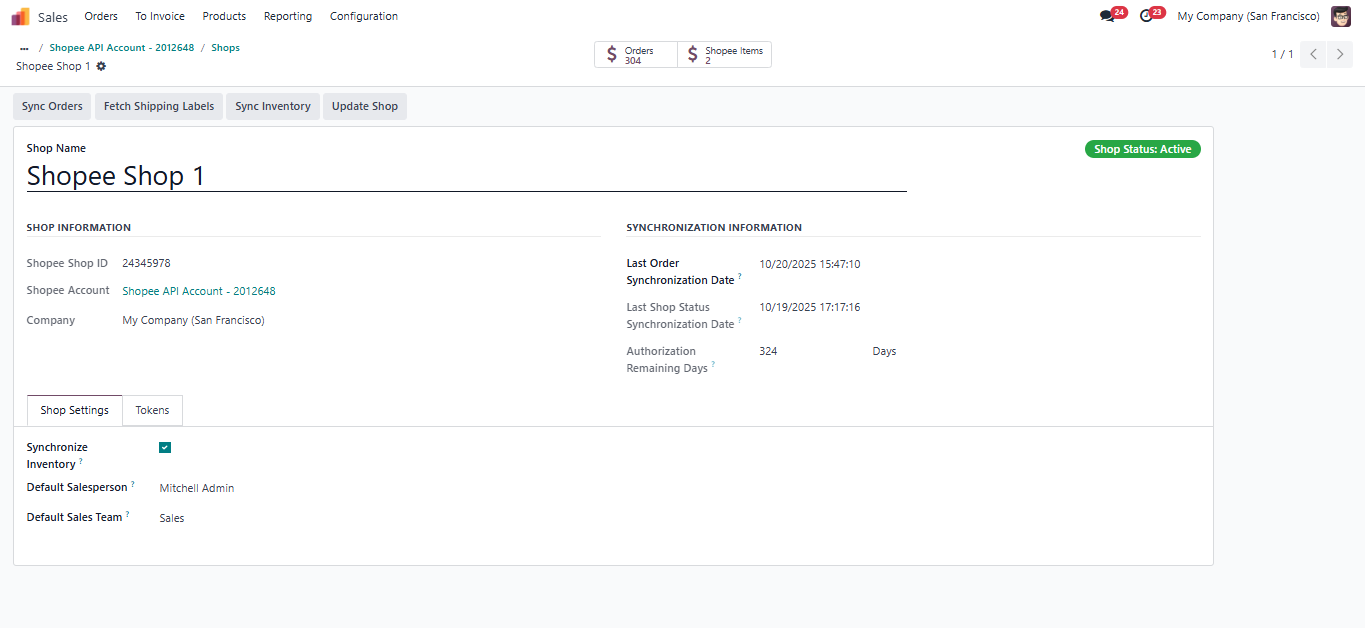Switch to the Tokens tab
Image resolution: width=1365 pixels, height=628 pixels.
point(152,410)
